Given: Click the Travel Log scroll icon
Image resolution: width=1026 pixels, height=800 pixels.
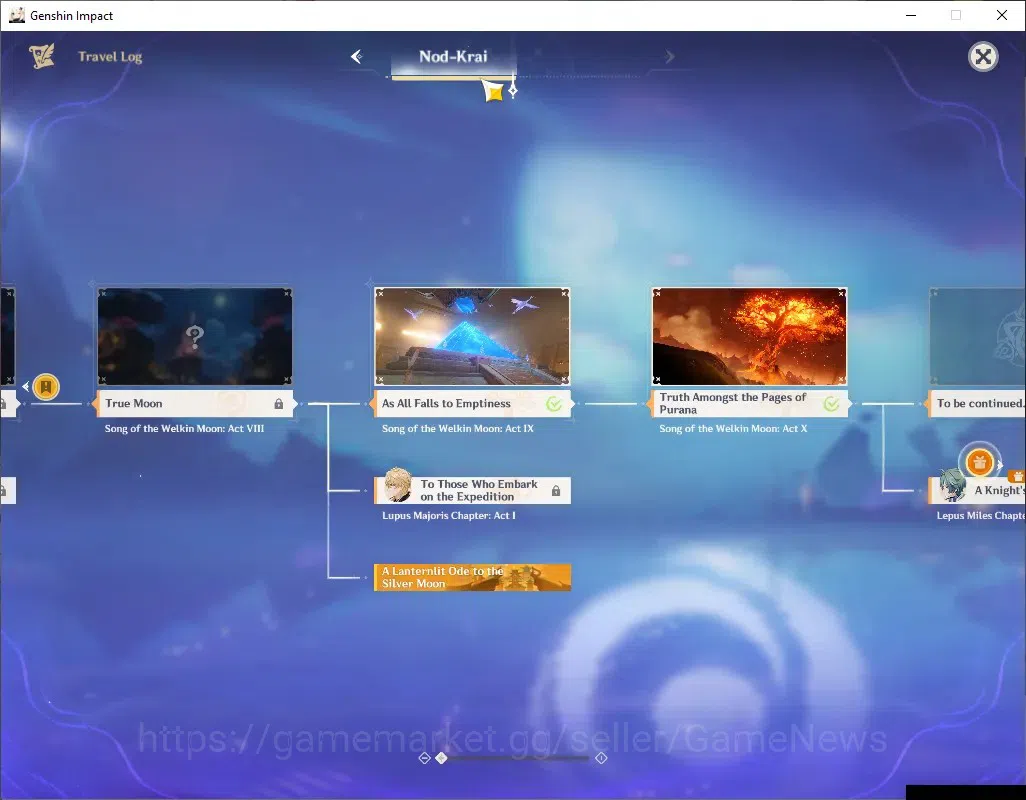Looking at the screenshot, I should pyautogui.click(x=42, y=56).
